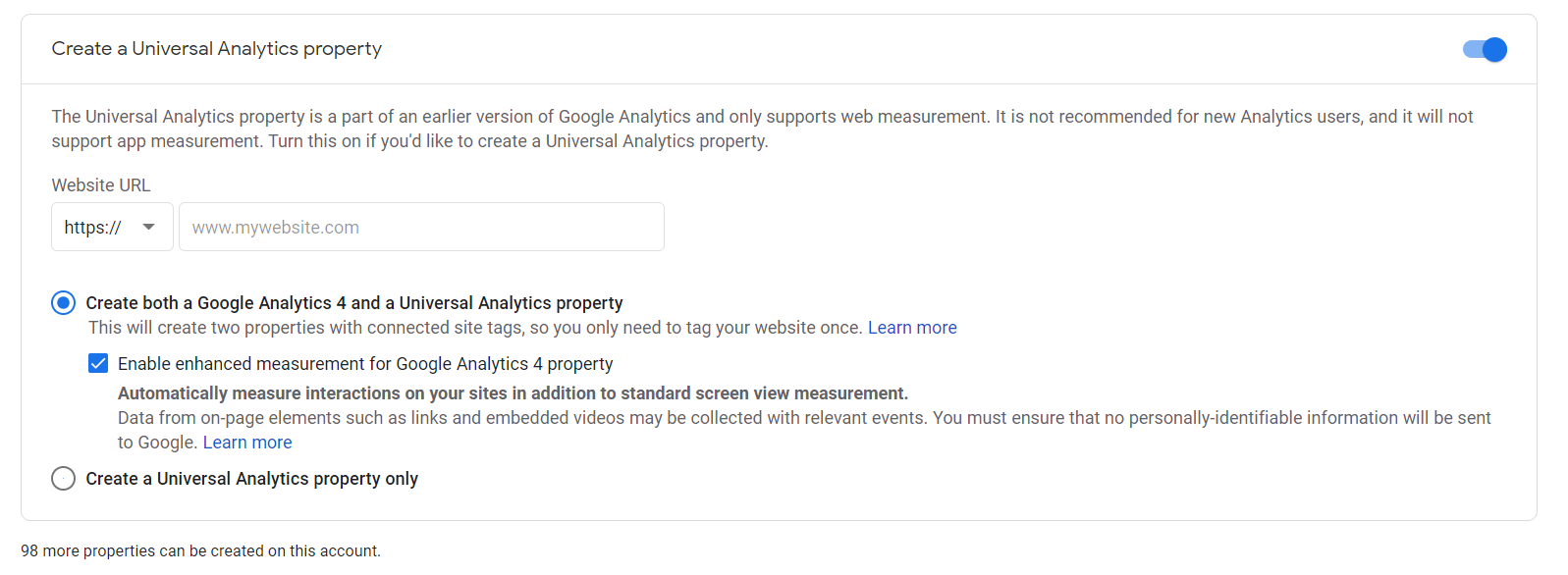Open Learn more link about connected site tags

tap(912, 328)
